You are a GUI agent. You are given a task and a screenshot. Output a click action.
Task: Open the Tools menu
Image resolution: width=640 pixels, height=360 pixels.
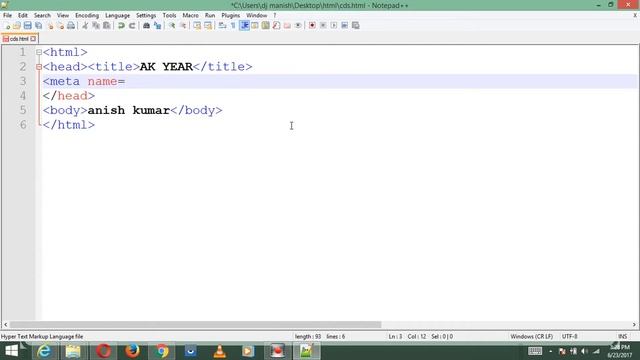169,16
